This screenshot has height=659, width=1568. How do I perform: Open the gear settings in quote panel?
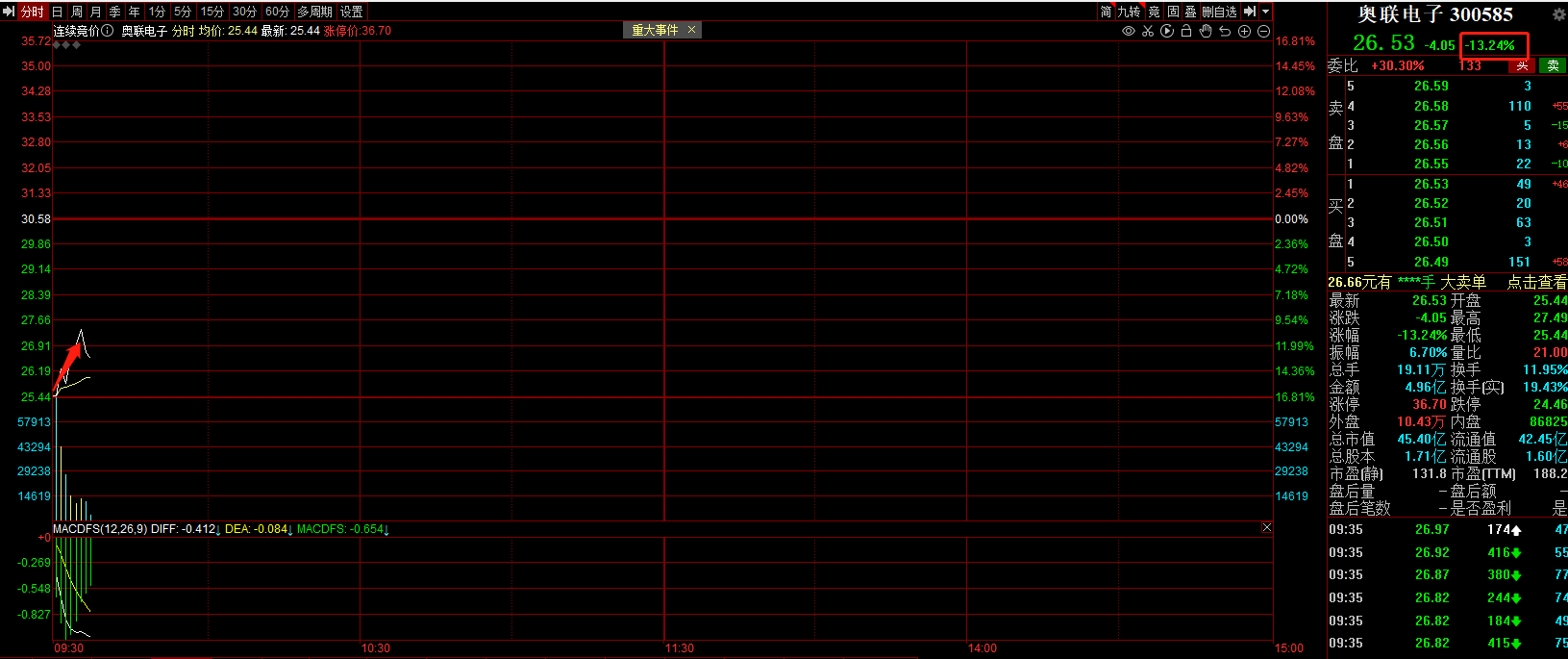pos(1559,14)
